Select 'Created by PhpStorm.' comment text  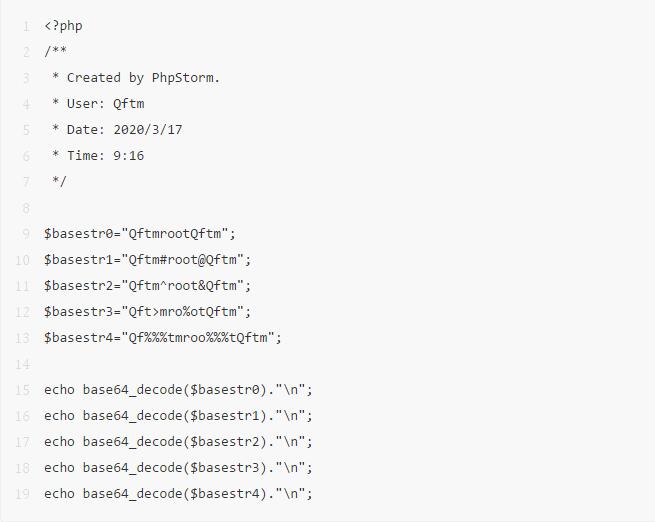[143, 78]
